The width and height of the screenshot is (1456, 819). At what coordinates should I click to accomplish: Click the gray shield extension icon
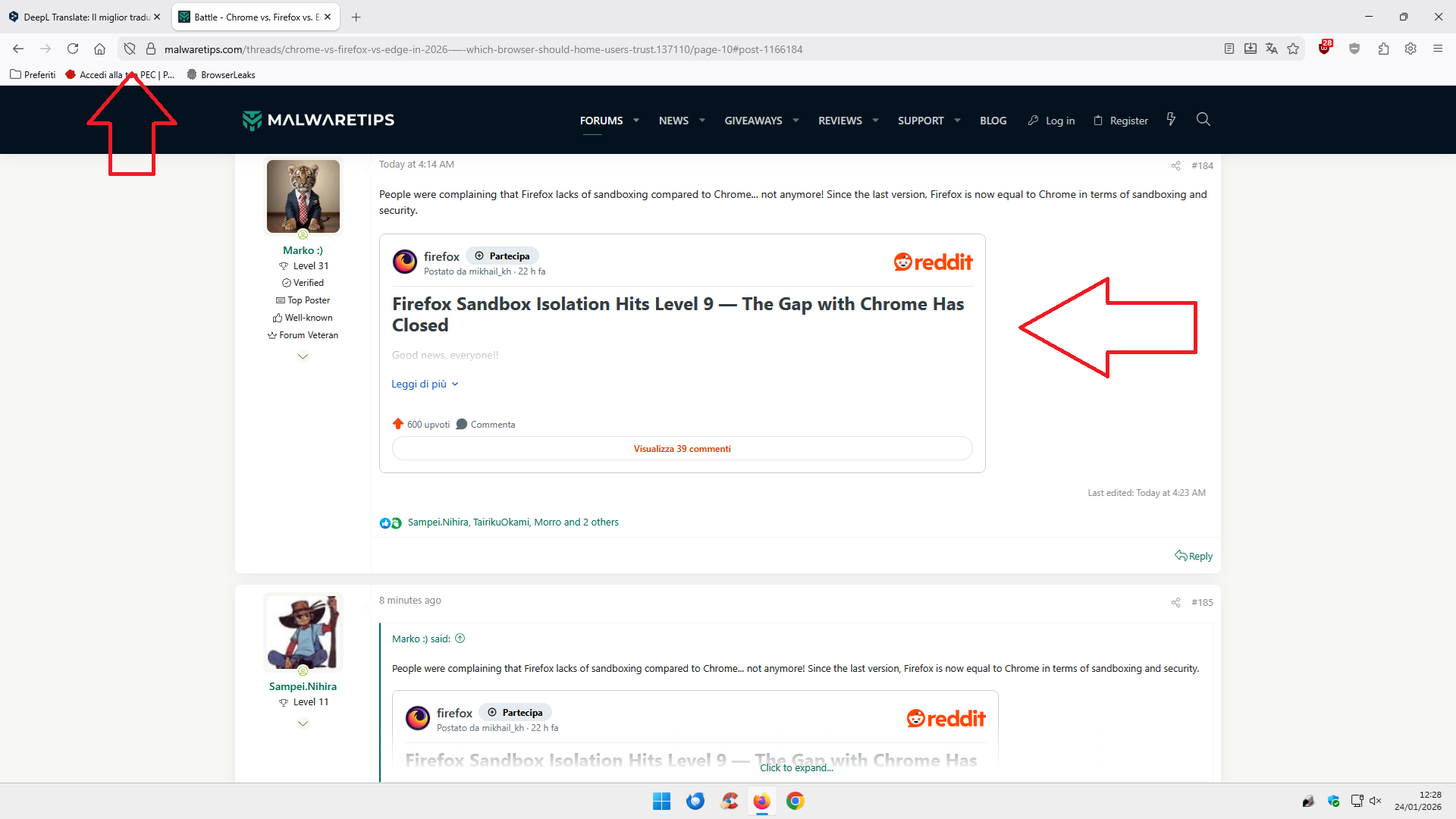(1354, 49)
